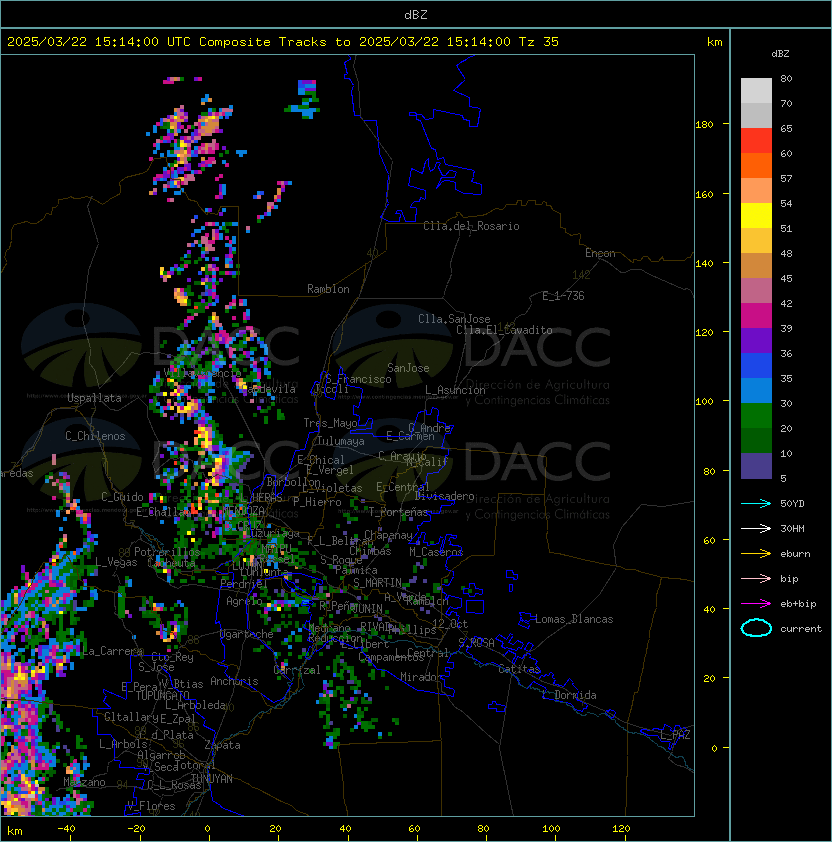
Task: Click the 'Divisadero' map label
Action: click(x=444, y=496)
